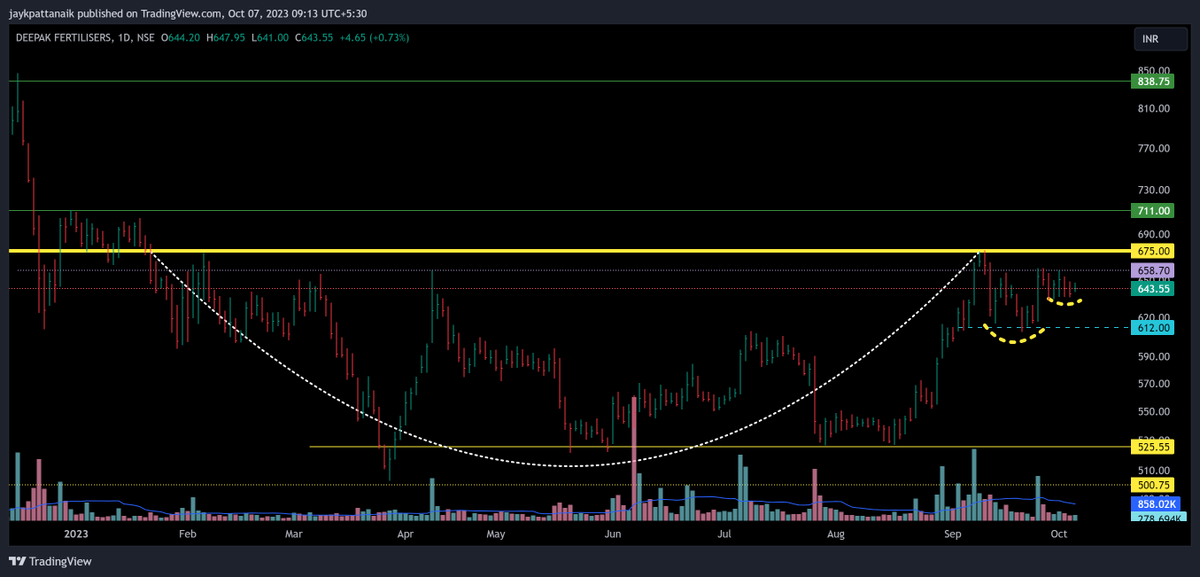Select the 838.75 price label
The image size is (1200, 577).
[x=1154, y=81]
